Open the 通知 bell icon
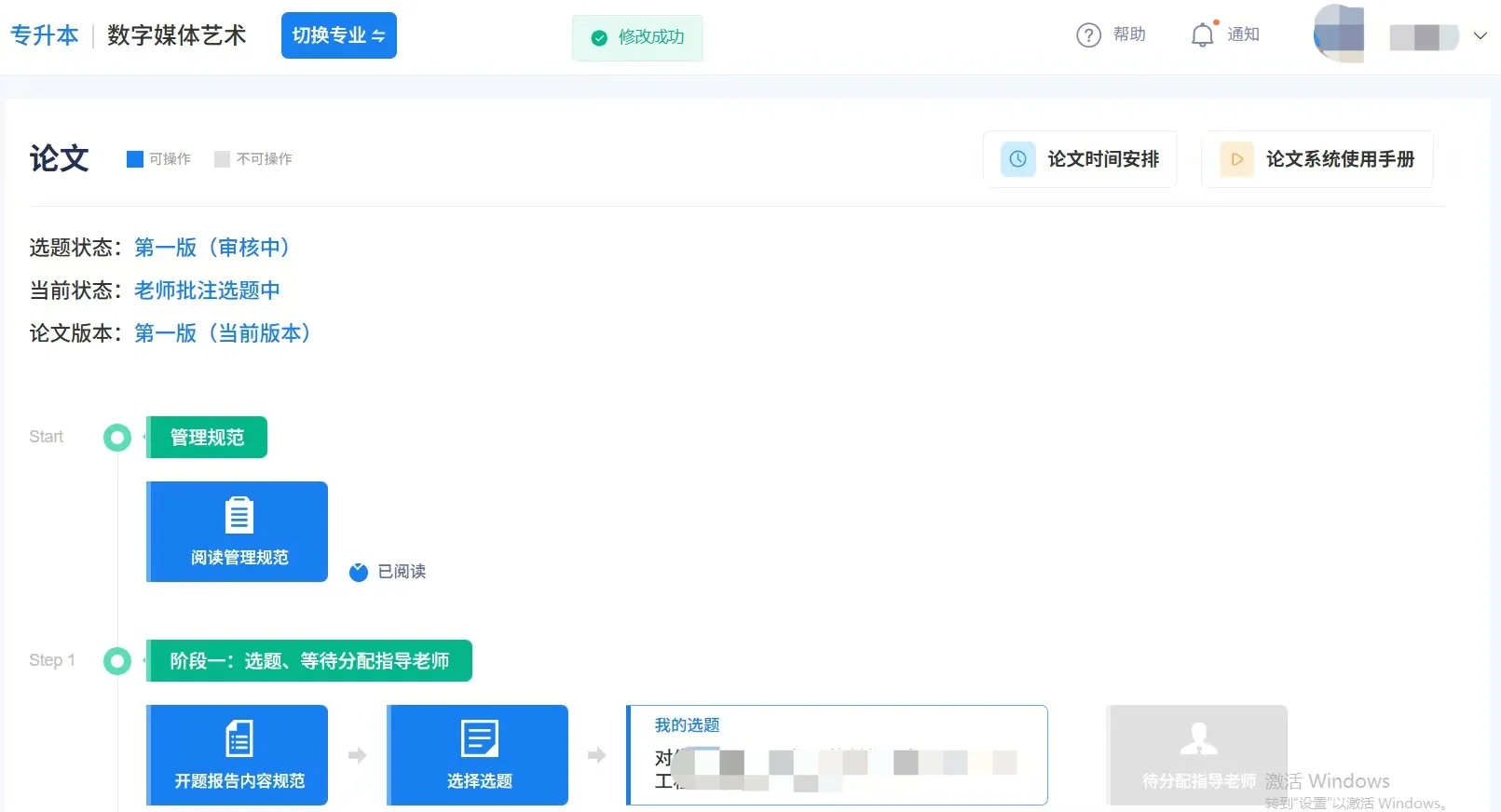 [1203, 35]
